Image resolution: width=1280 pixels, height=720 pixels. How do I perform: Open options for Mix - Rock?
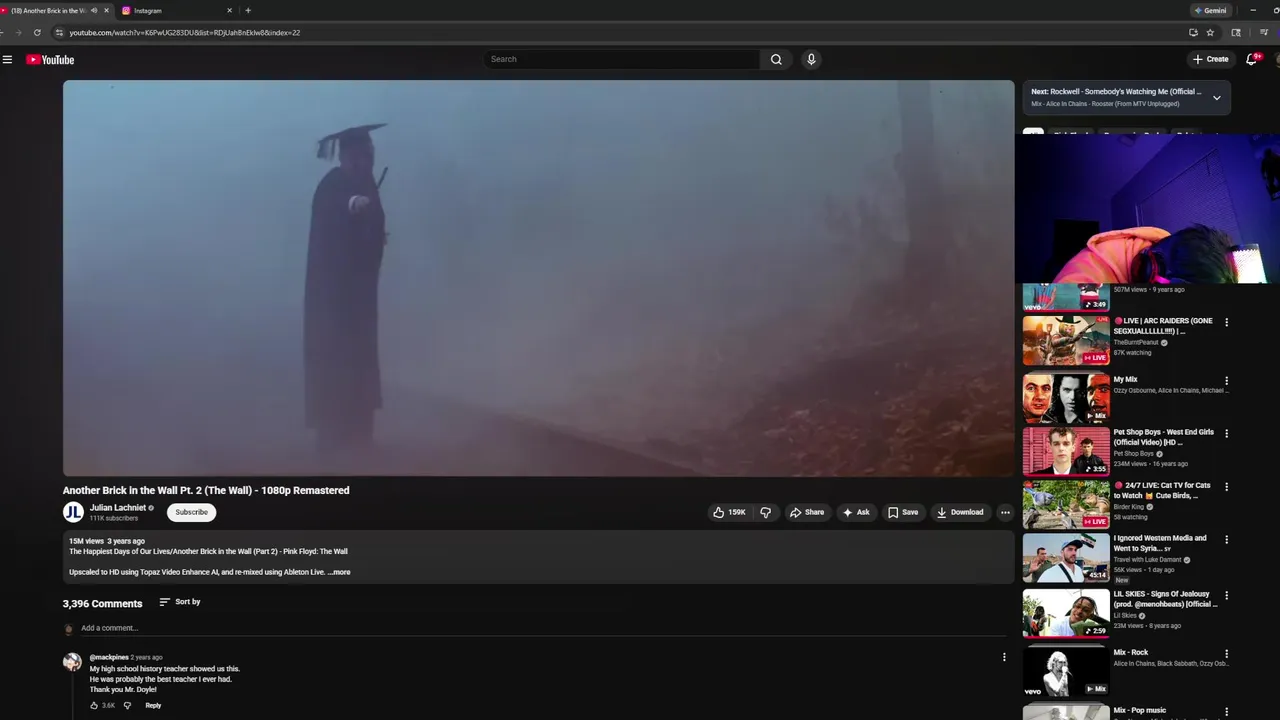pos(1227,654)
